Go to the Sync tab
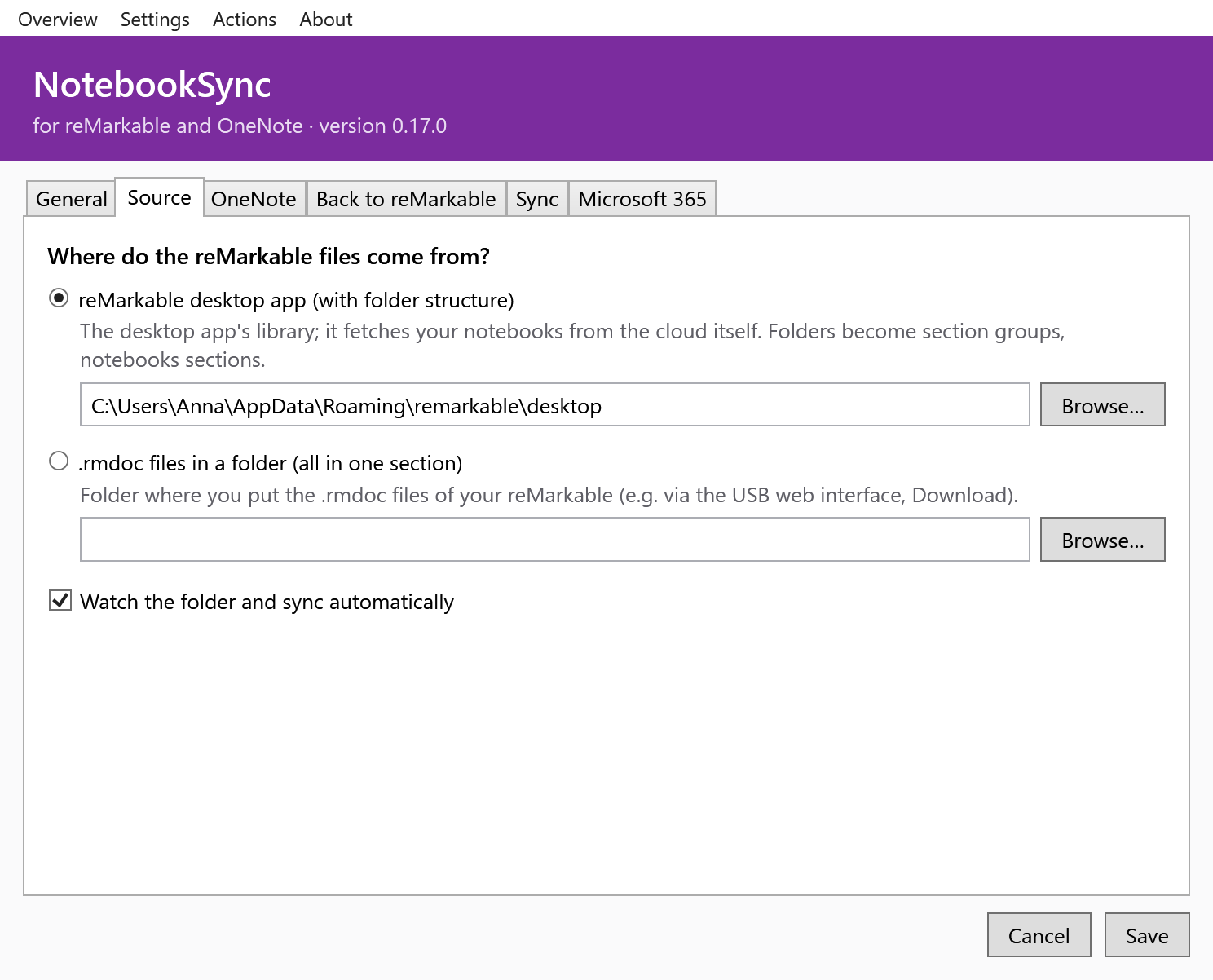Screen dimensions: 1213x980 pos(536,199)
